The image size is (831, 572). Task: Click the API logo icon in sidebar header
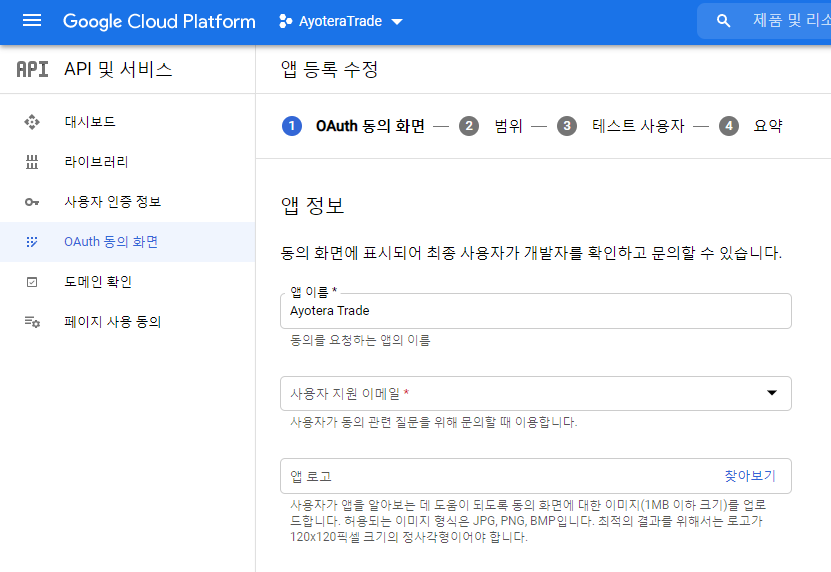(32, 69)
